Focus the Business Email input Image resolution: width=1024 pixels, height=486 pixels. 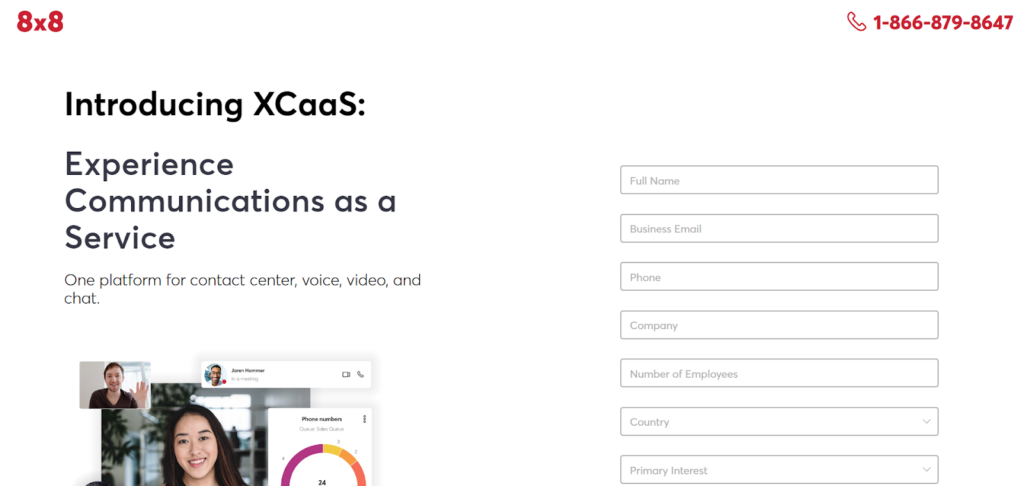(778, 228)
